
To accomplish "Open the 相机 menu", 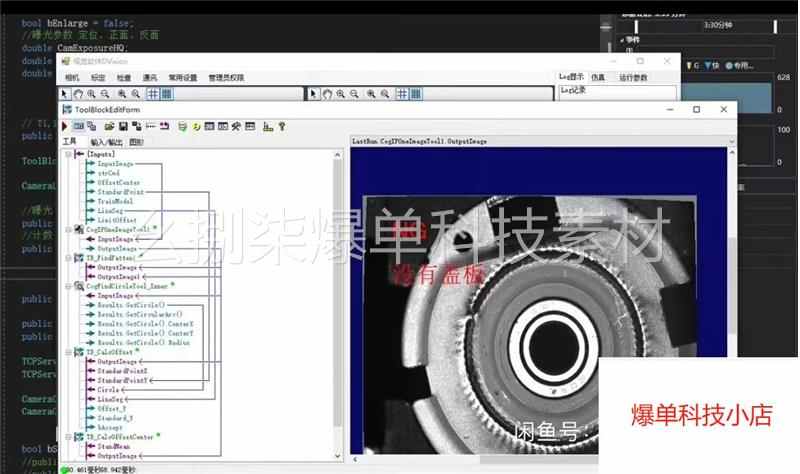I will click(x=72, y=78).
